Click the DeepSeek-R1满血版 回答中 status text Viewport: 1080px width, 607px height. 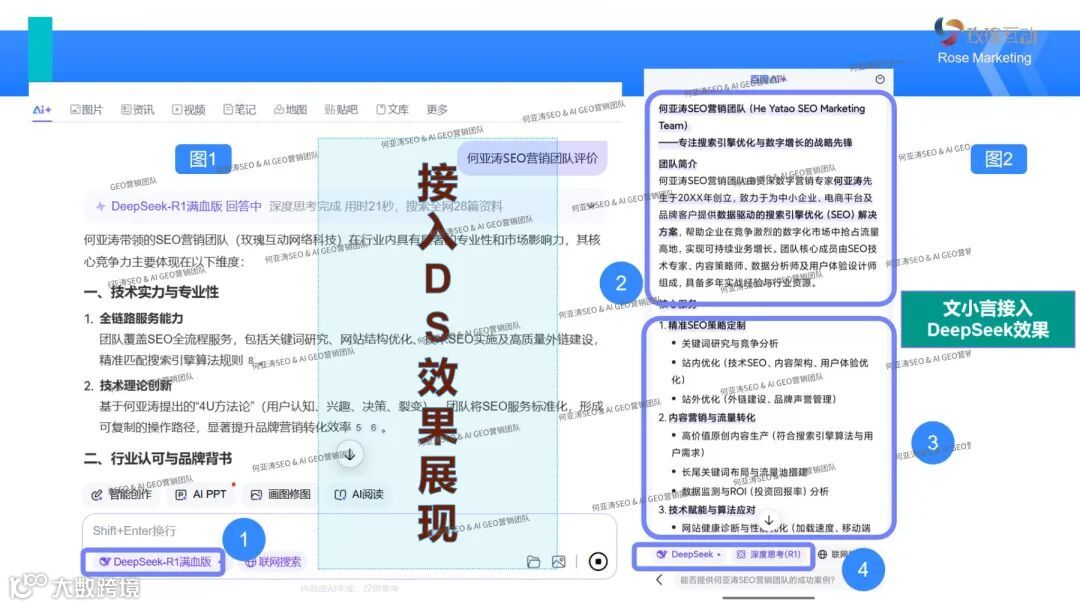[186, 206]
